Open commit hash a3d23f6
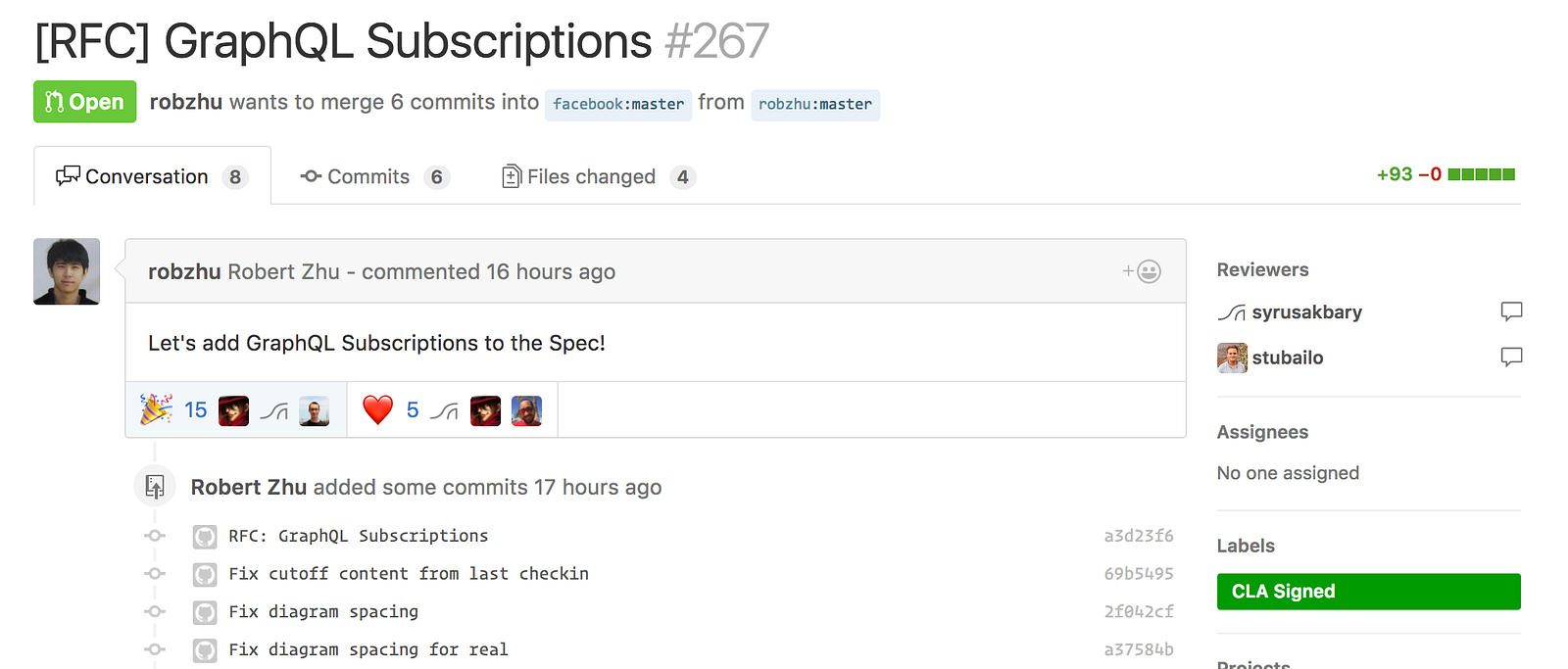The image size is (1568, 669). [1139, 536]
